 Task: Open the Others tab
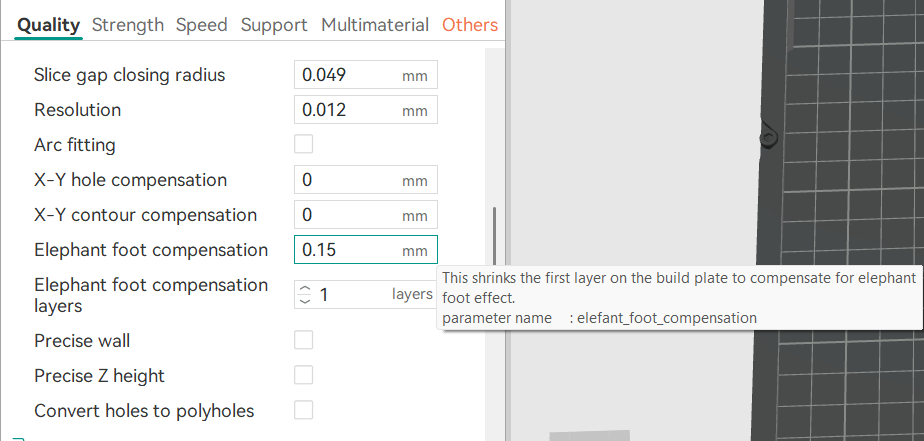[469, 25]
